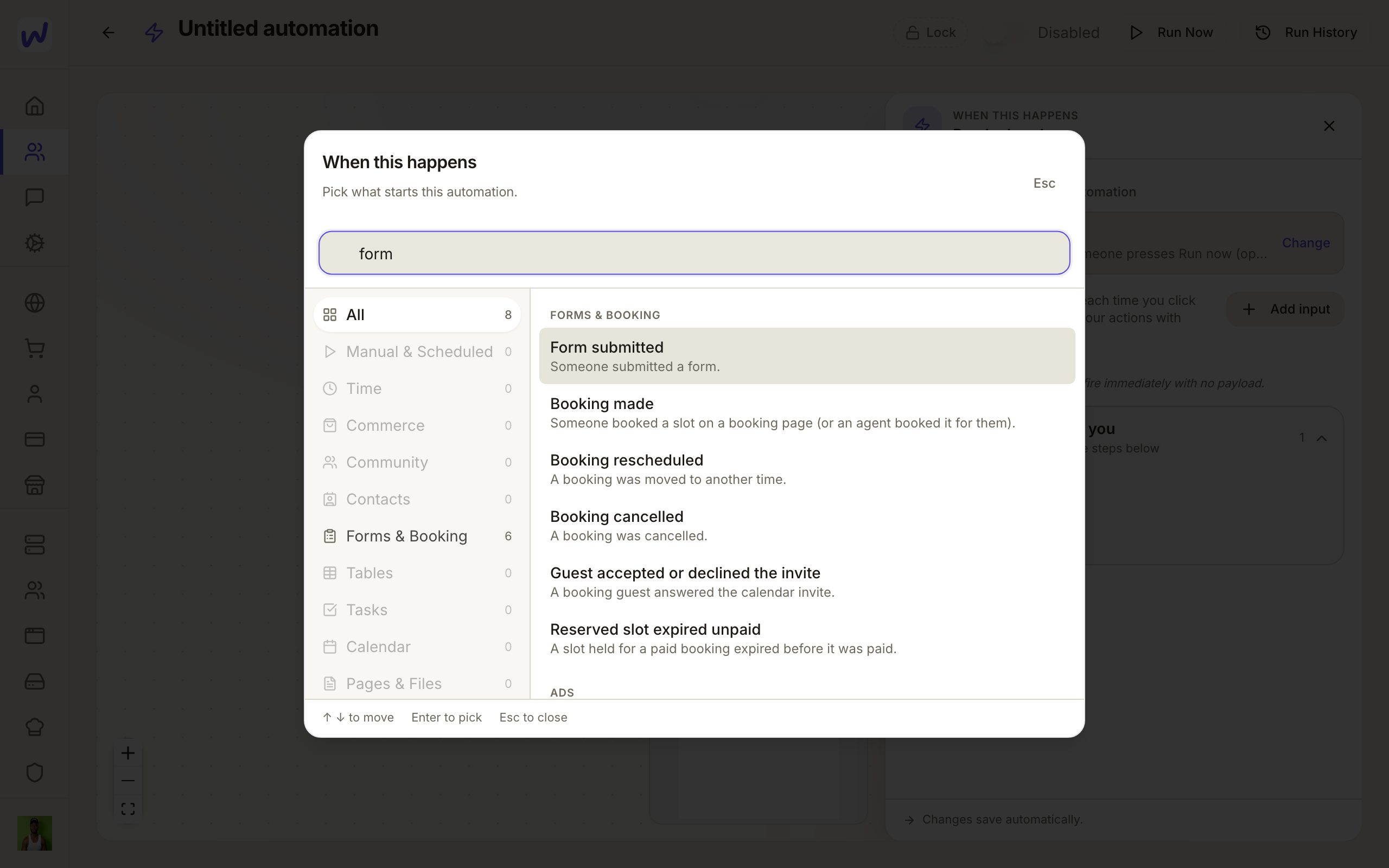
Task: Pick Reserved slot expired unpaid trigger
Action: pos(807,639)
